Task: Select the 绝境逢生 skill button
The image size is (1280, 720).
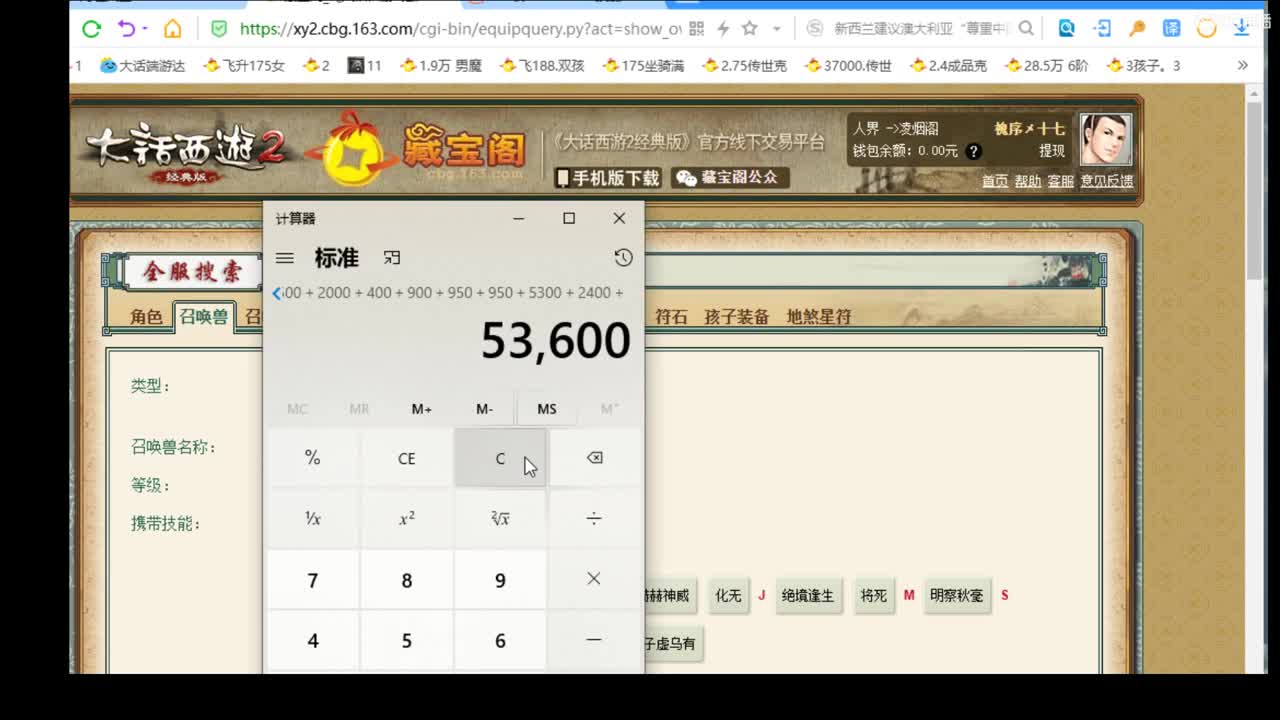Action: point(808,595)
